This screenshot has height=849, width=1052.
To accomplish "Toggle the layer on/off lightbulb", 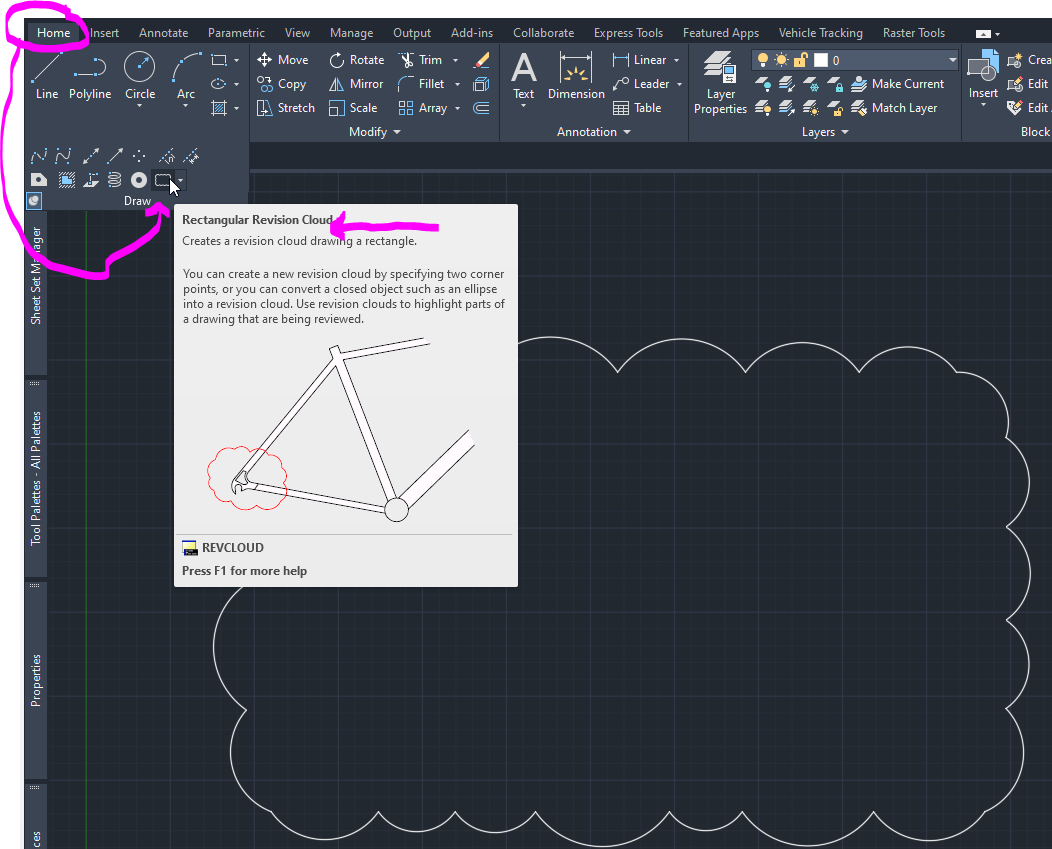I will coord(763,60).
